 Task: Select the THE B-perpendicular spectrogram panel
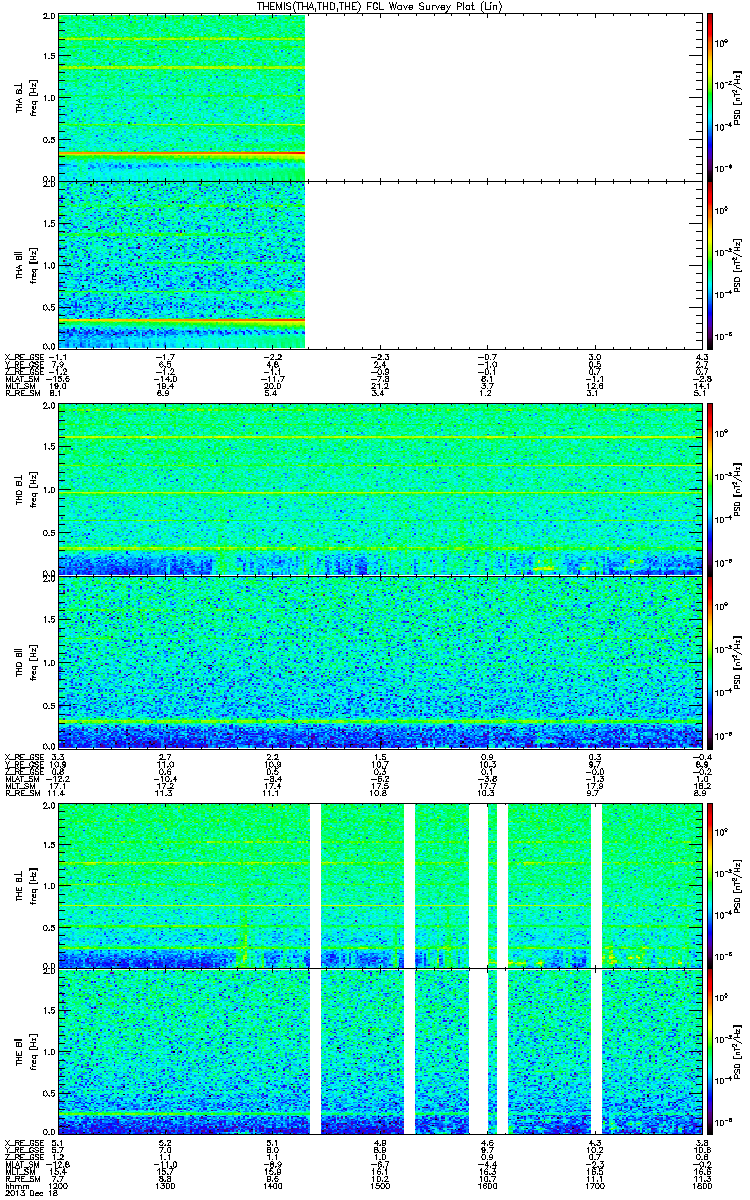pyautogui.click(x=377, y=885)
